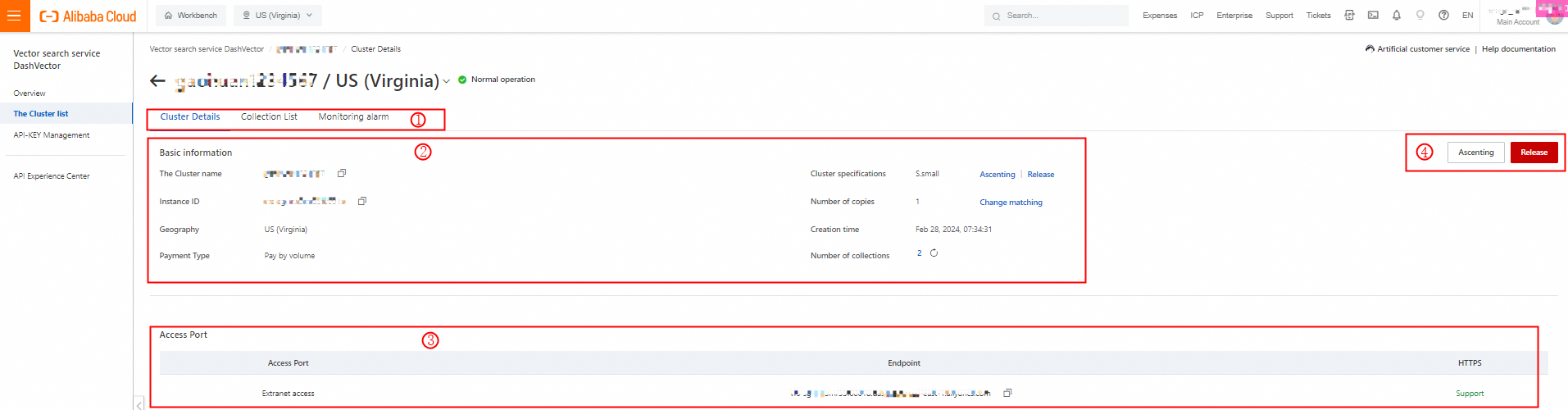Viewport: 1568px width, 410px height.
Task: Click the Normal operation status text
Action: pos(502,80)
